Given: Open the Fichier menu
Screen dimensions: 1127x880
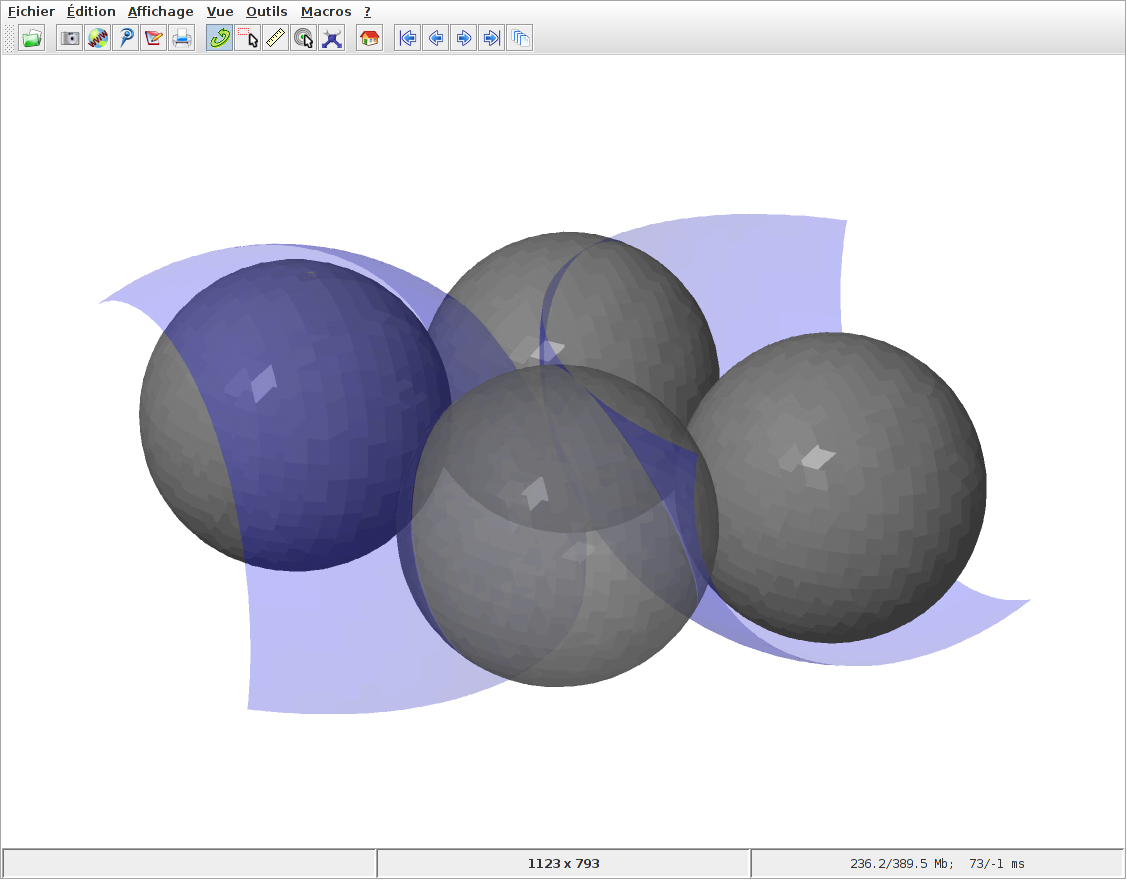Looking at the screenshot, I should (x=31, y=12).
